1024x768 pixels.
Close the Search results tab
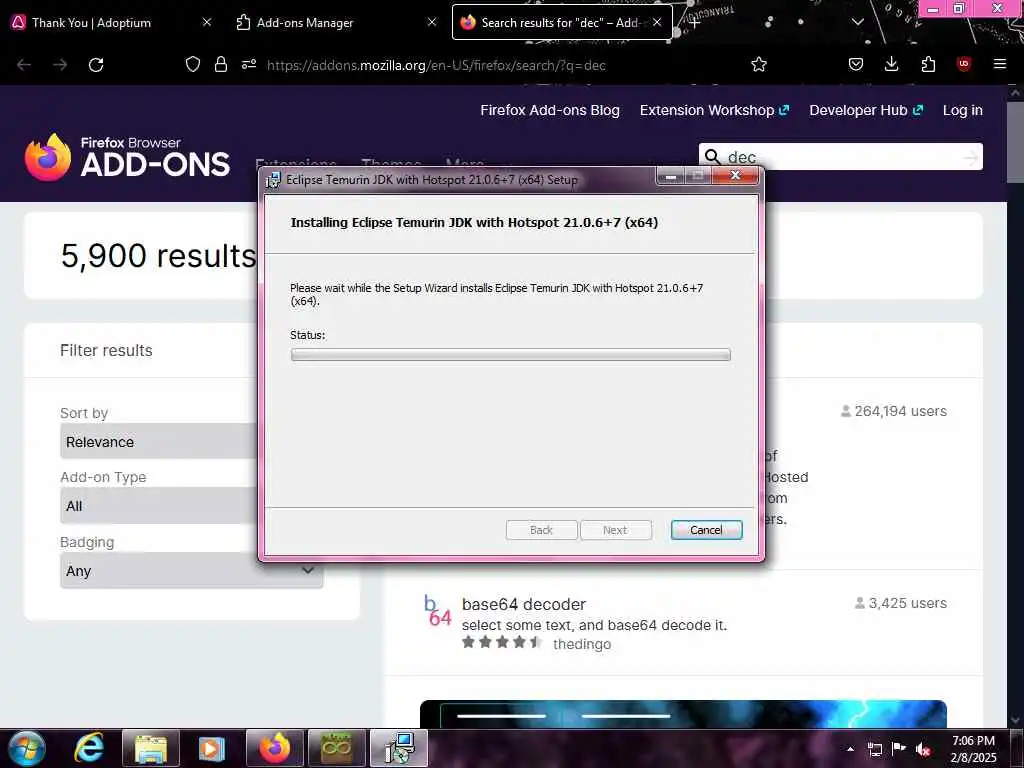tap(657, 22)
